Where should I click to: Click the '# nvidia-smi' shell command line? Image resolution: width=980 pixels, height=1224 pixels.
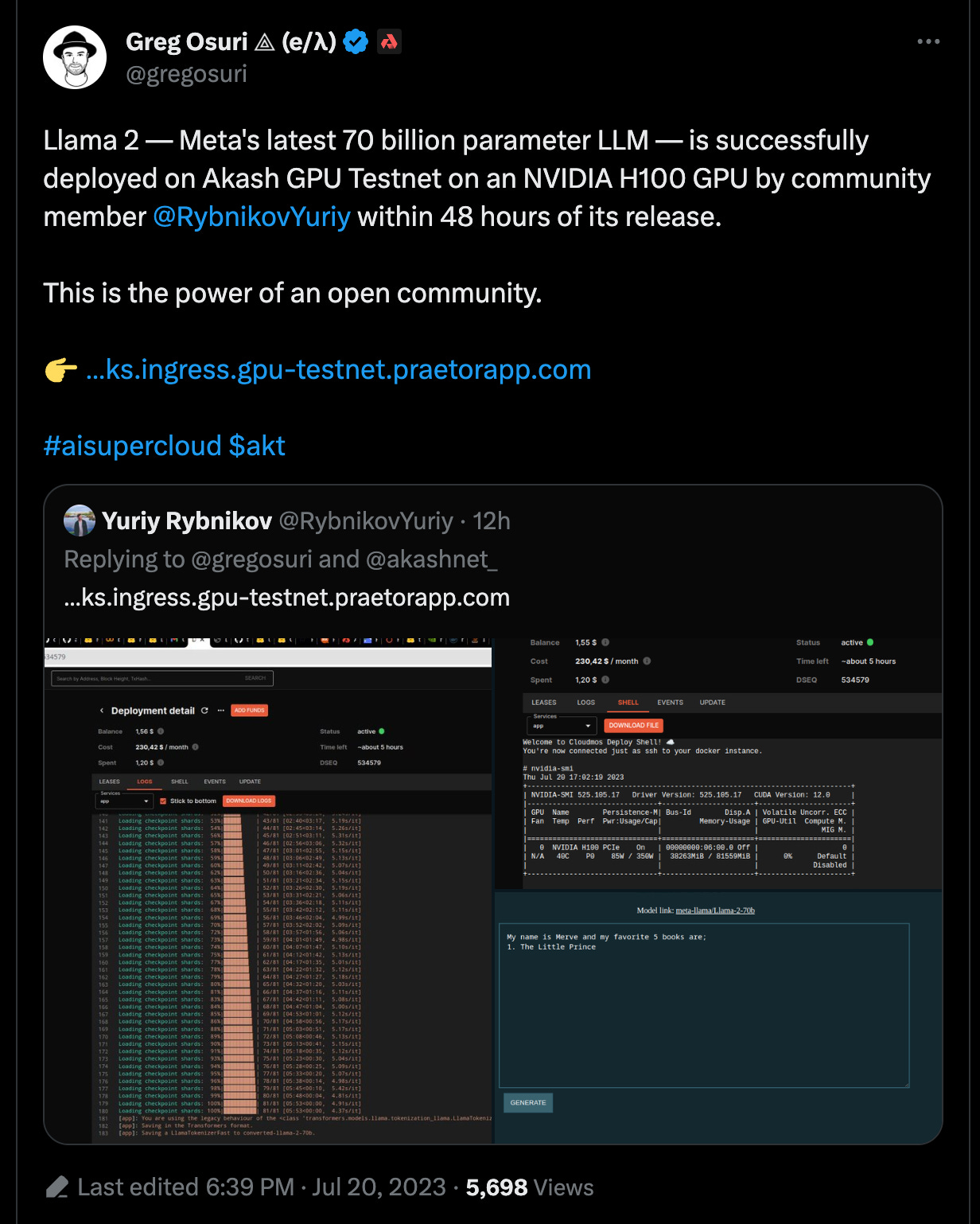point(548,769)
